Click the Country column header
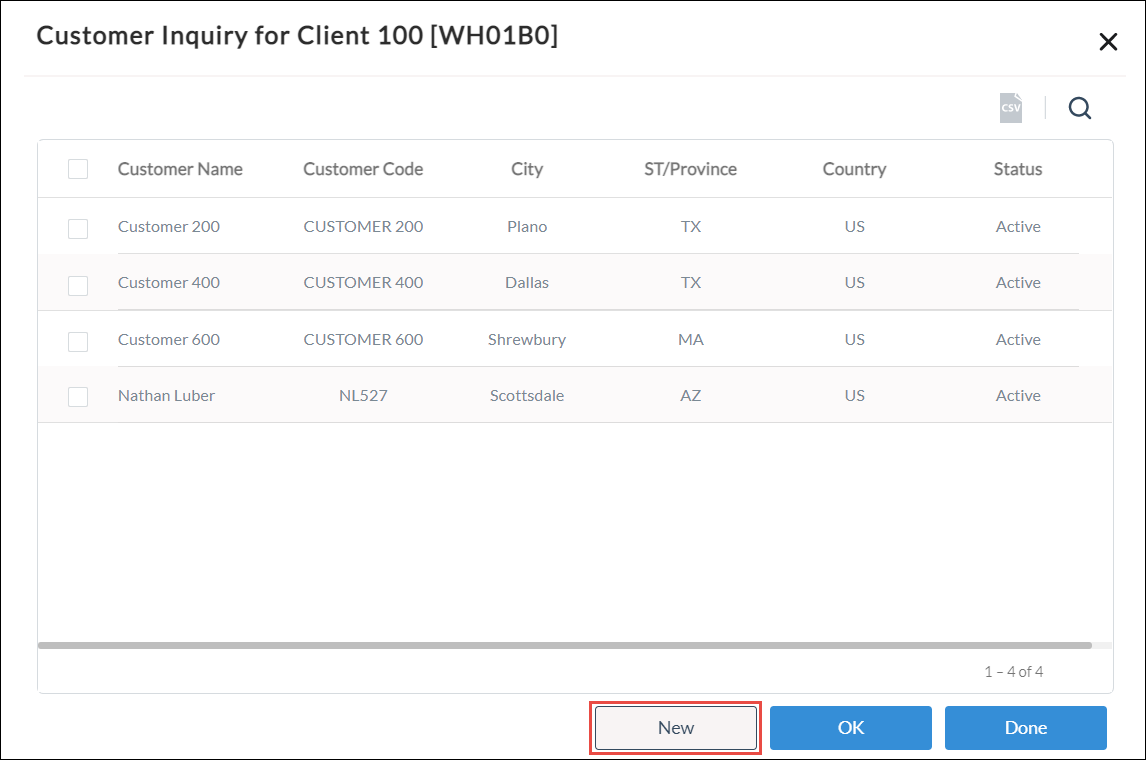Image resolution: width=1146 pixels, height=760 pixels. coord(854,169)
